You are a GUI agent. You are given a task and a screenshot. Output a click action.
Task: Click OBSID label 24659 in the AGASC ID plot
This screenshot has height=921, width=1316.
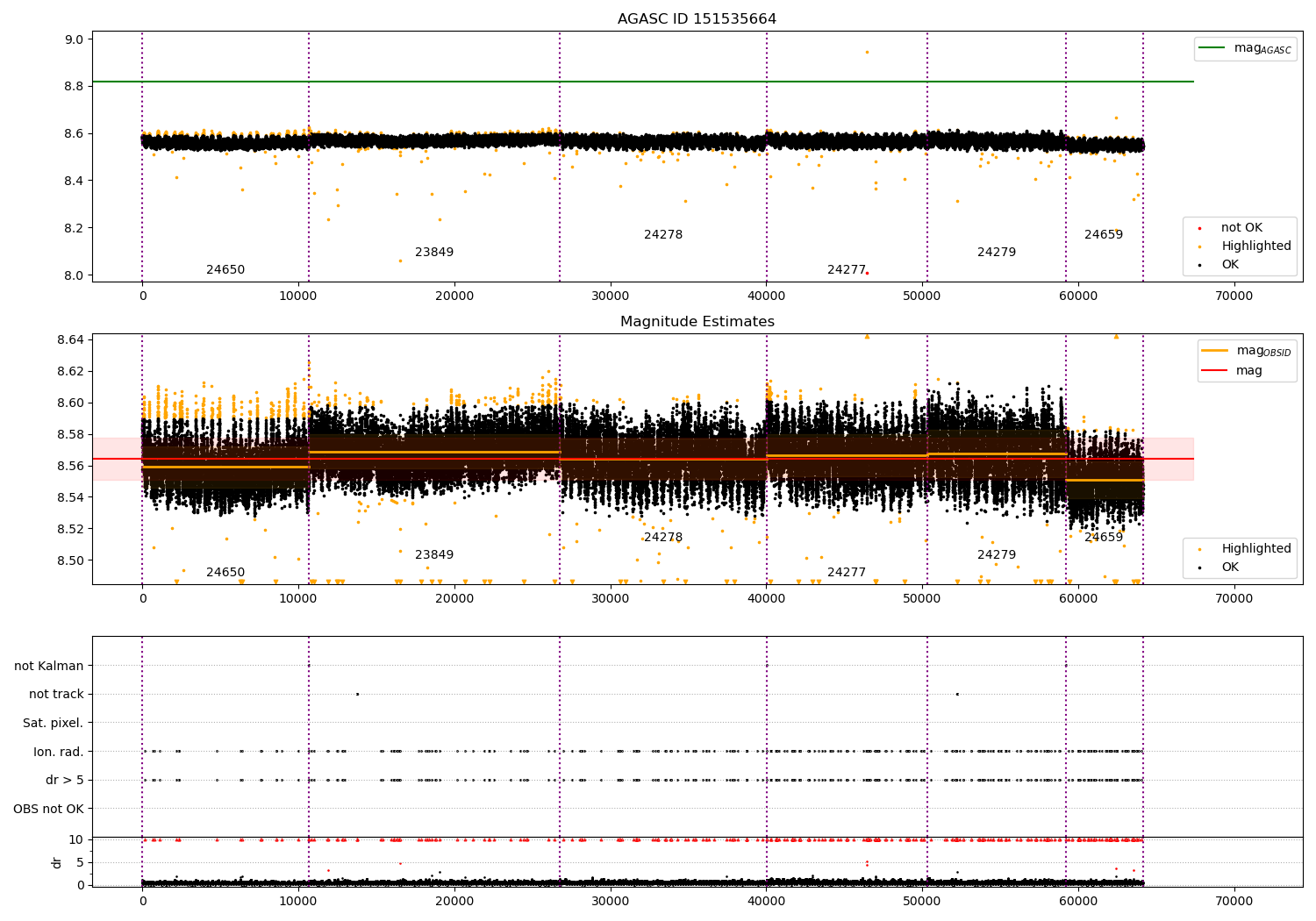click(1104, 235)
